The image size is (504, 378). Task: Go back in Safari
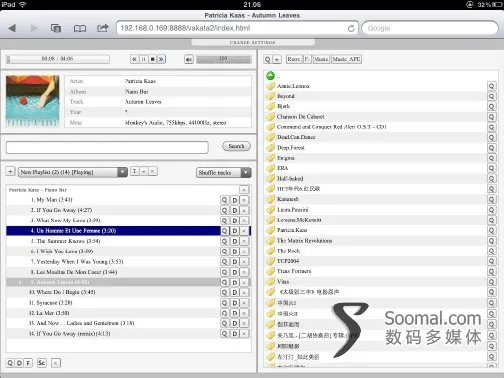pos(12,28)
